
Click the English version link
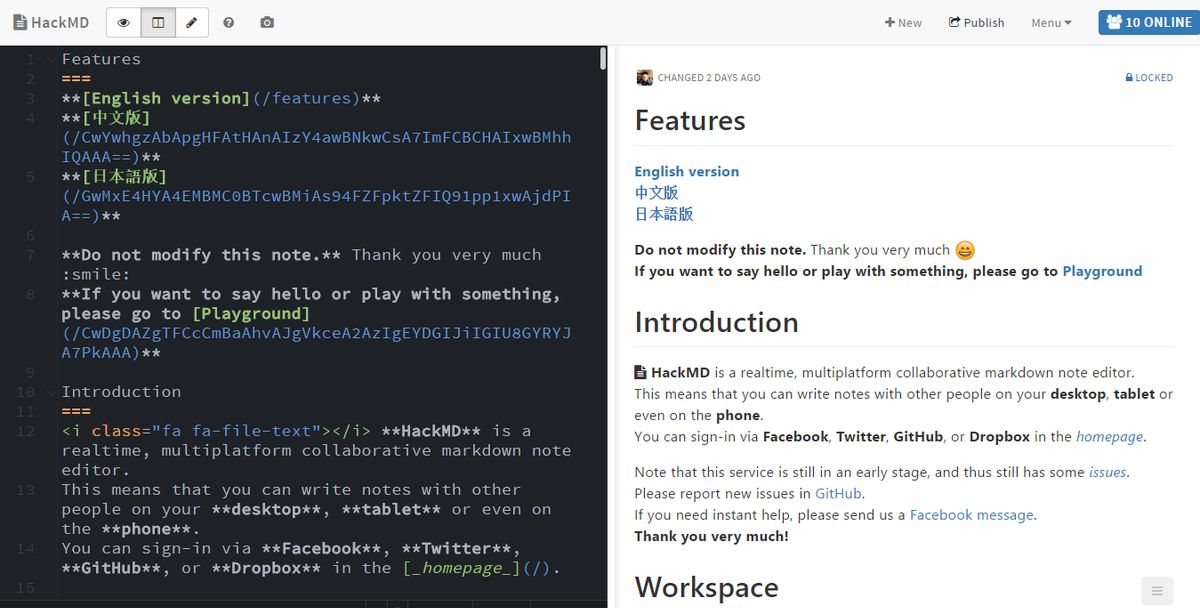[x=686, y=171]
